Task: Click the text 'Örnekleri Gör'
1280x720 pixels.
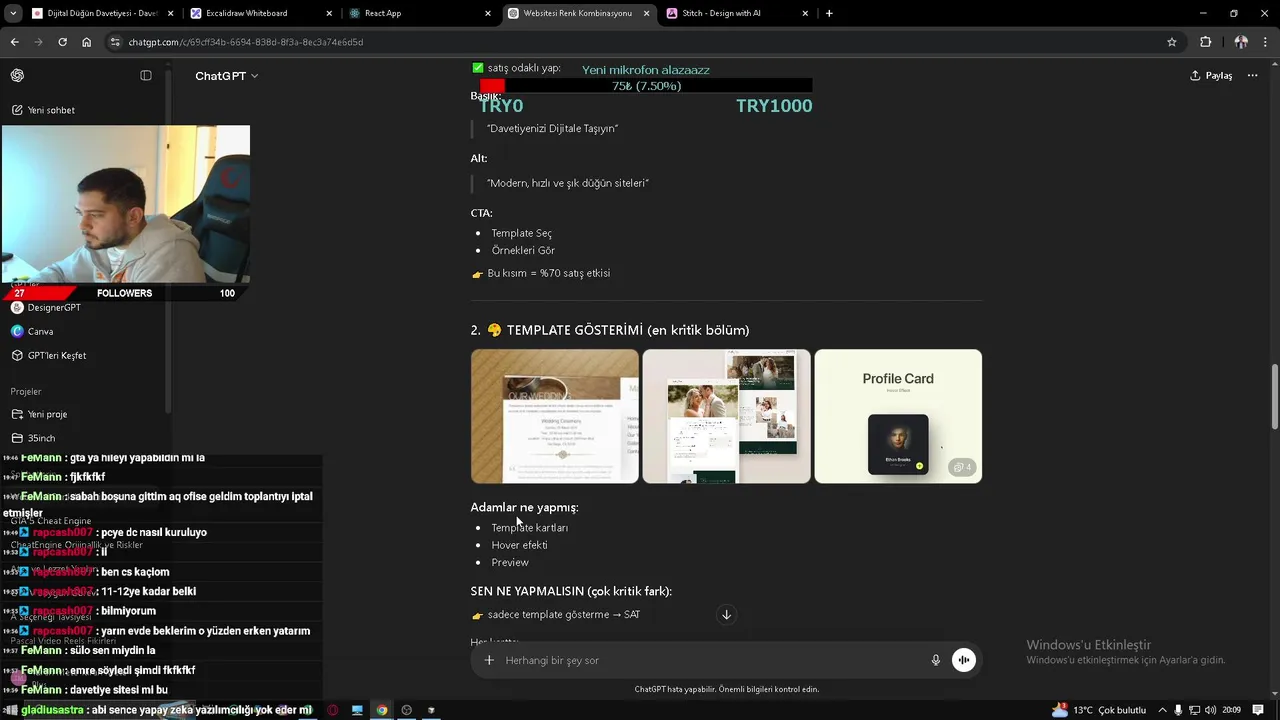Action: click(x=523, y=251)
